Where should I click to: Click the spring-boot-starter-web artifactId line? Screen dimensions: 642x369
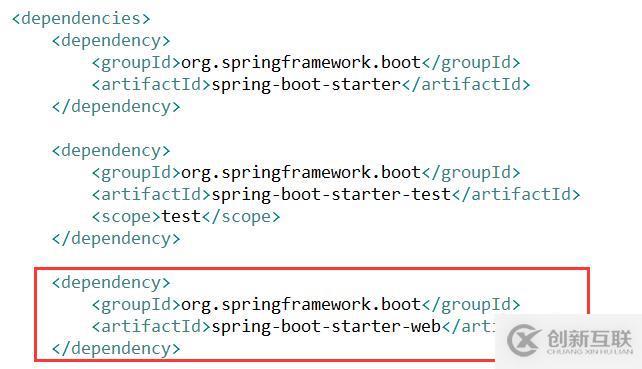pos(294,327)
